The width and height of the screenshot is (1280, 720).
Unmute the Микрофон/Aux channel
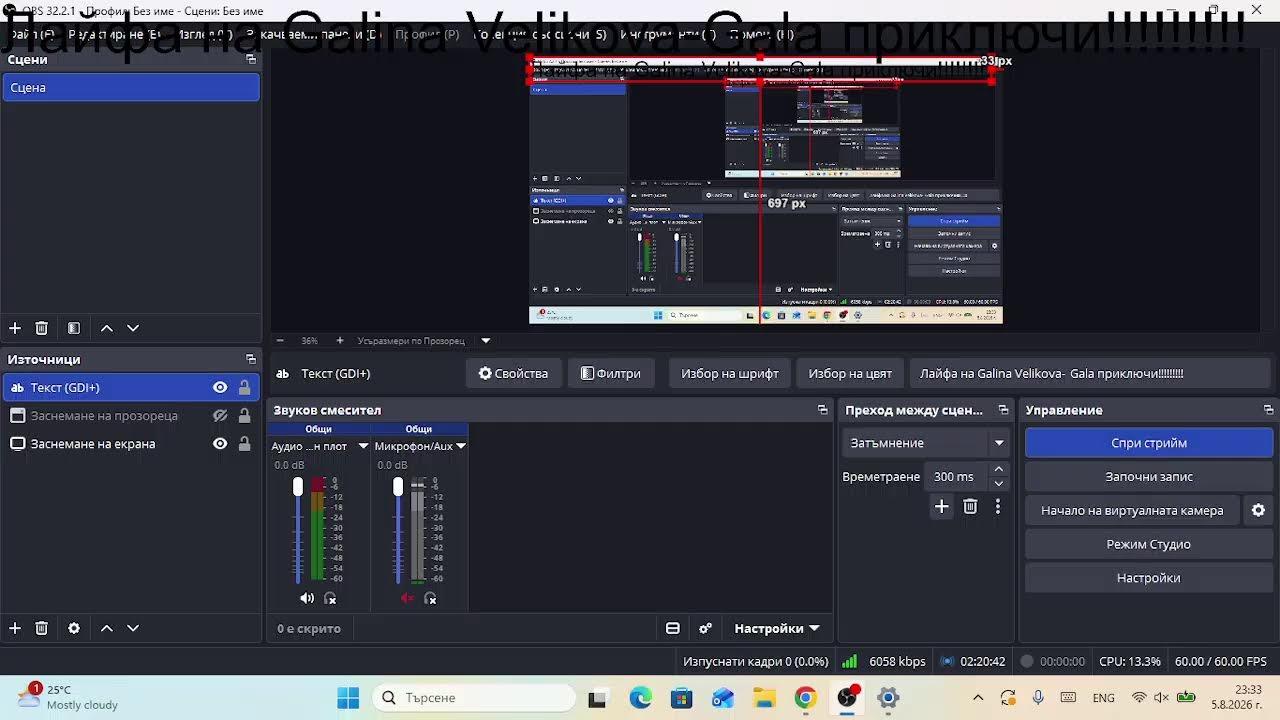[407, 598]
